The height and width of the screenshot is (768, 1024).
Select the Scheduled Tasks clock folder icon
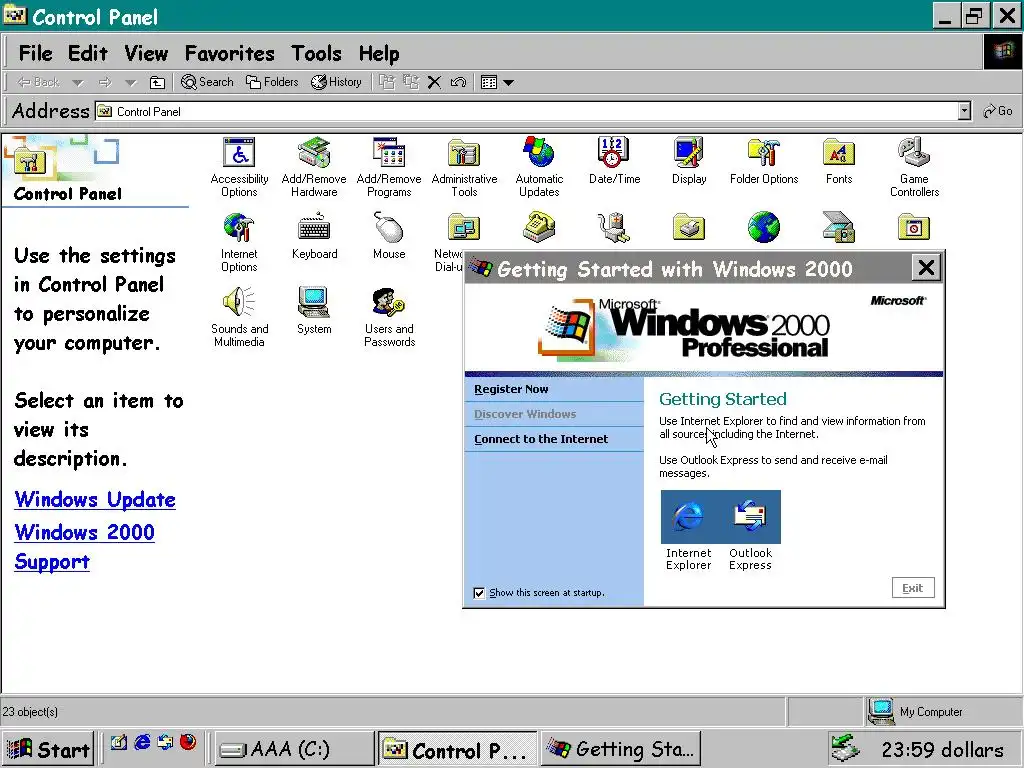(914, 227)
